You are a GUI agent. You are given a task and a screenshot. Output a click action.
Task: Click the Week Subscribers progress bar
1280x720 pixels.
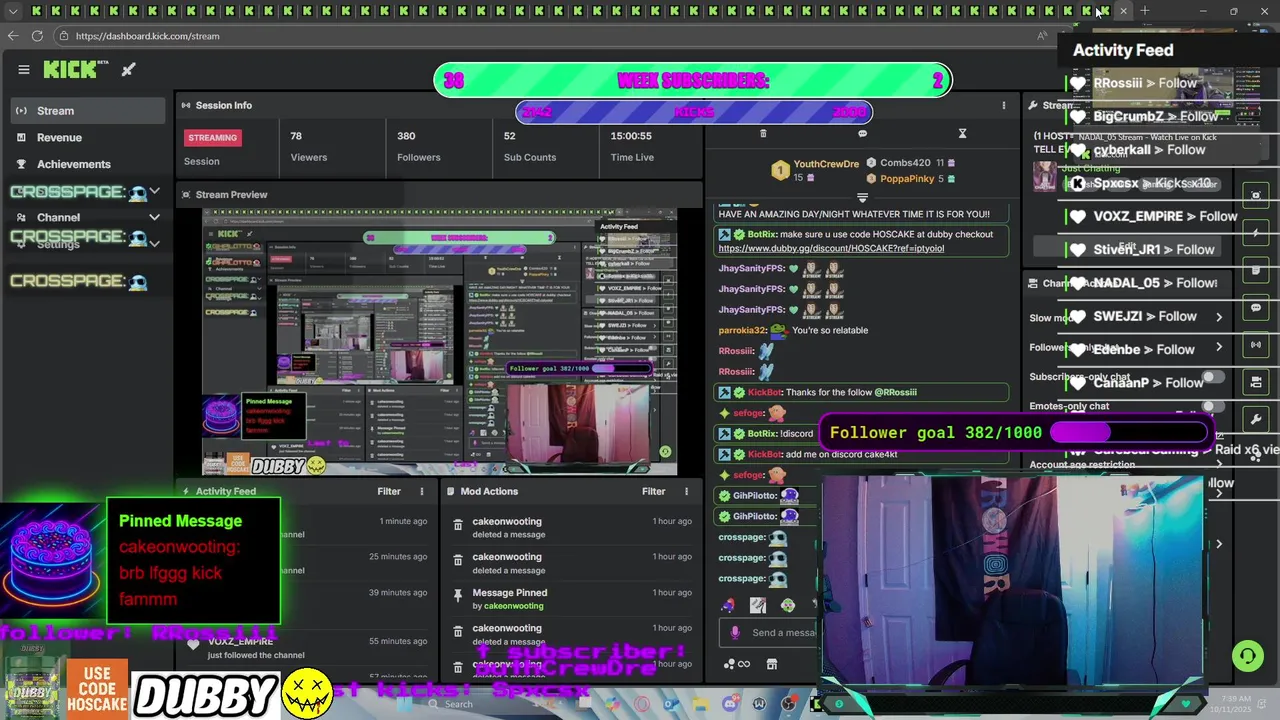pos(693,81)
